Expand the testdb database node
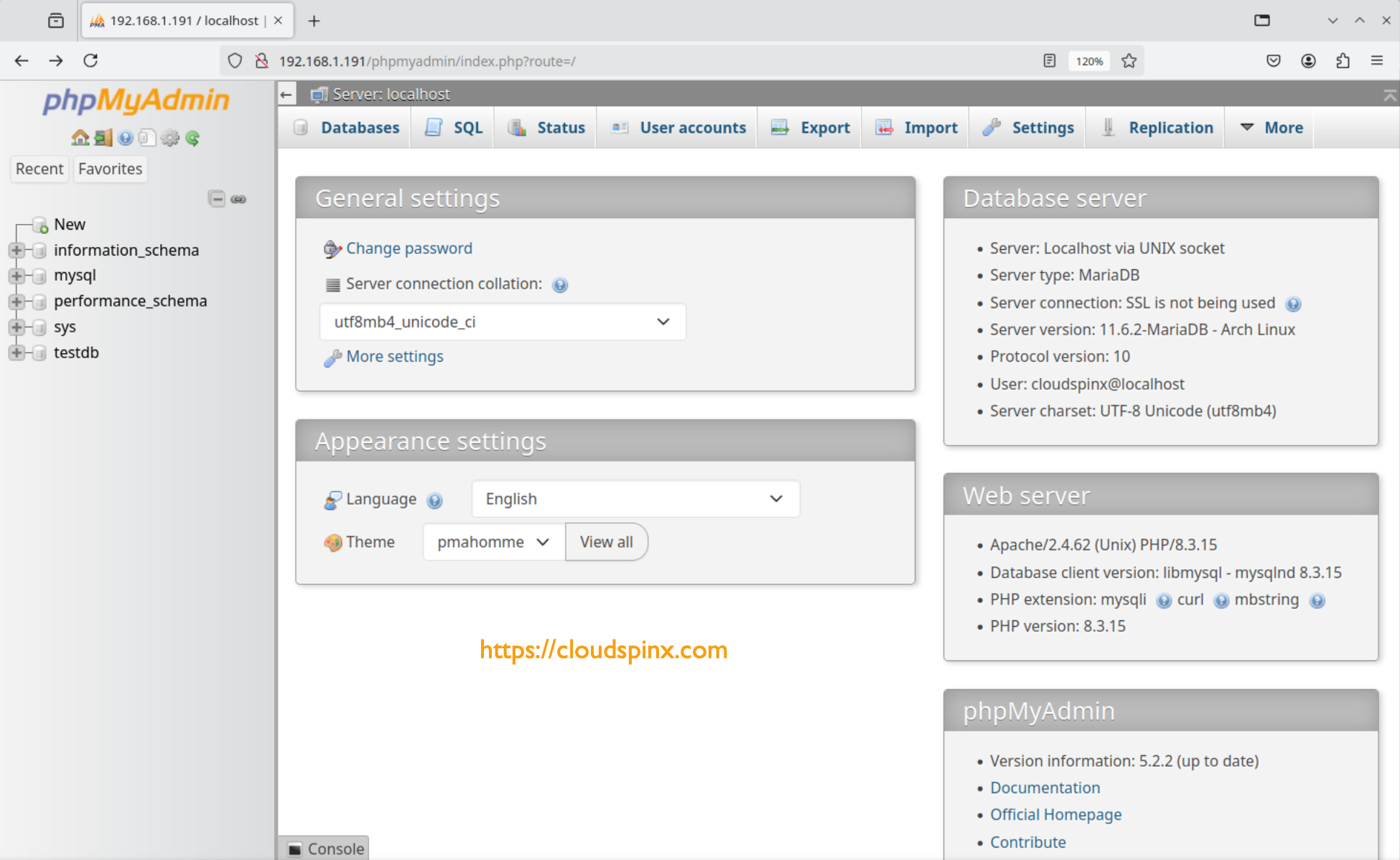This screenshot has height=860, width=1400. (x=17, y=352)
